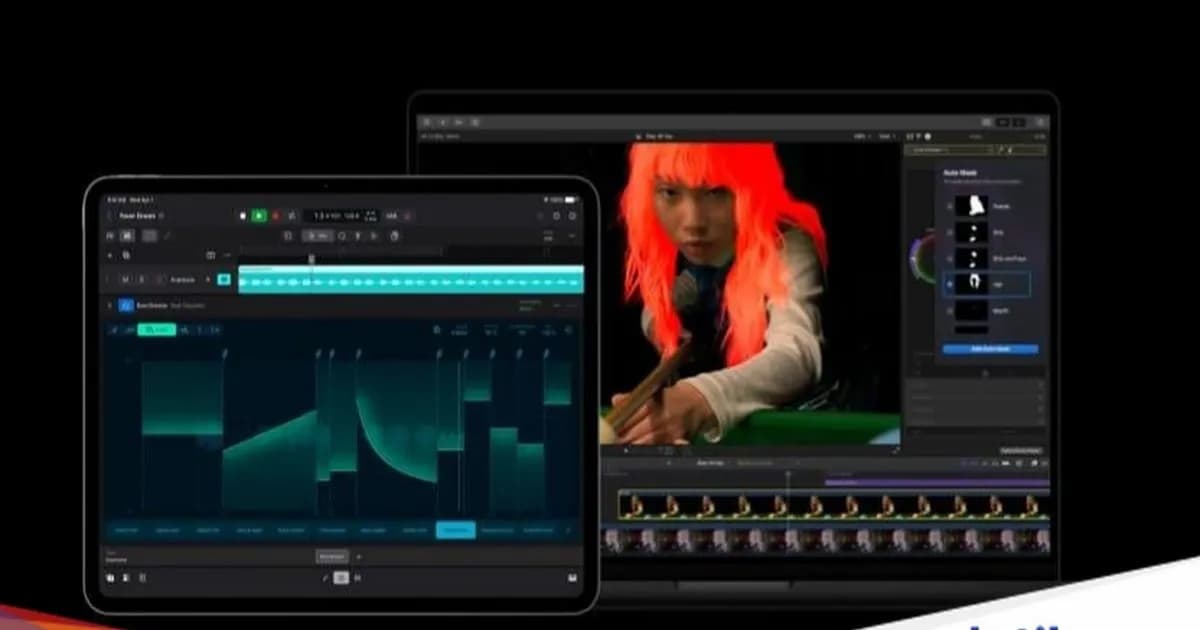
Task: Click the playhead handle on the iPad ruler
Action: 311,258
